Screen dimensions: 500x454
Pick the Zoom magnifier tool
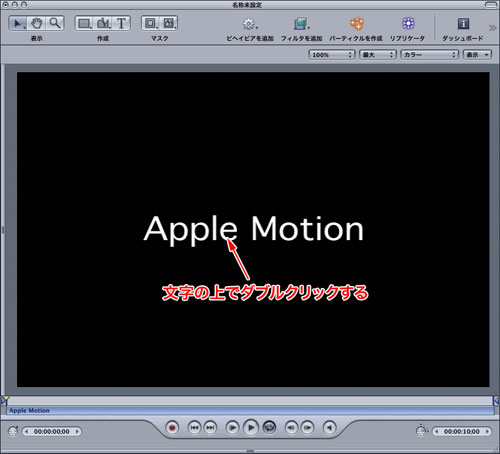click(x=55, y=23)
